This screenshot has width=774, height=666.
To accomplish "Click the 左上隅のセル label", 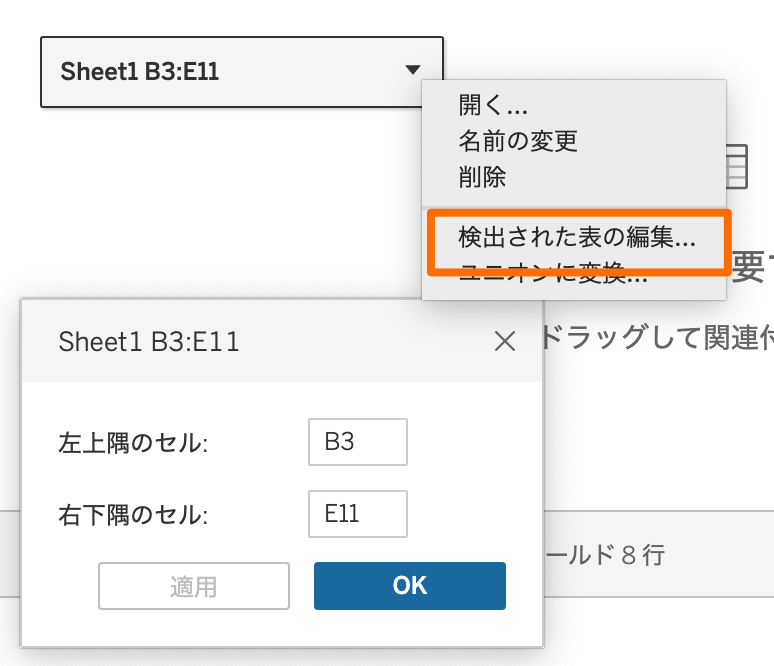I will (133, 443).
